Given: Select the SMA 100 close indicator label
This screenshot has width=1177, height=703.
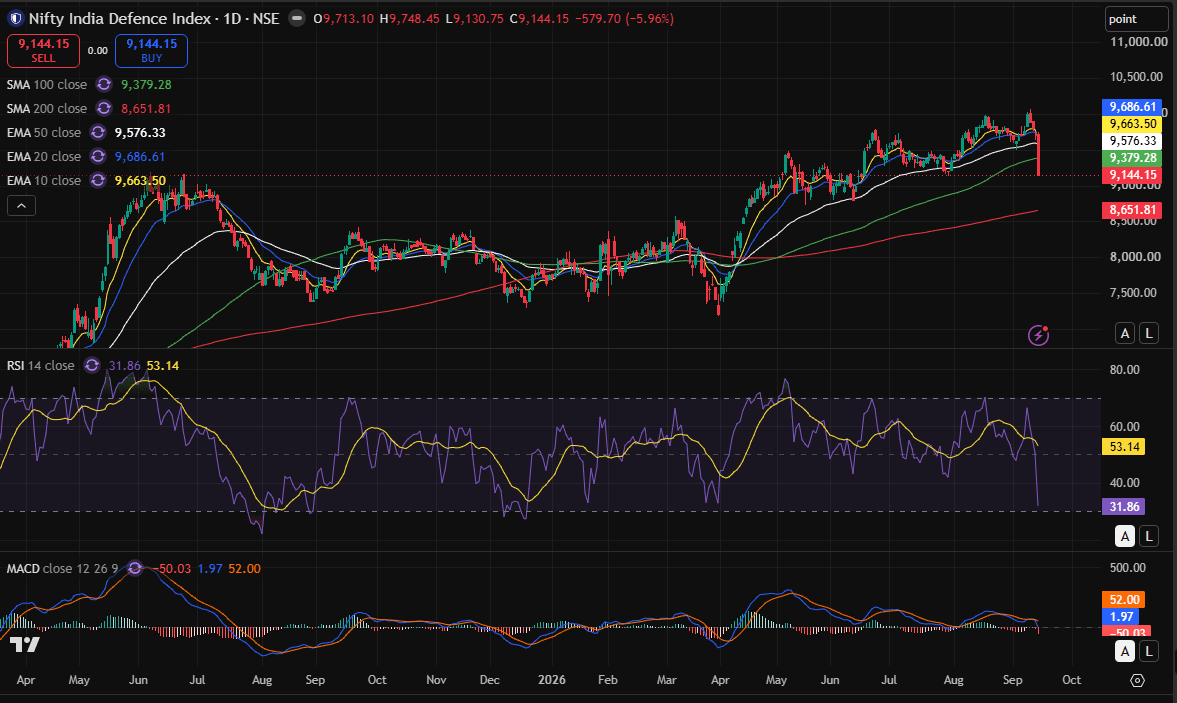Looking at the screenshot, I should point(47,85).
